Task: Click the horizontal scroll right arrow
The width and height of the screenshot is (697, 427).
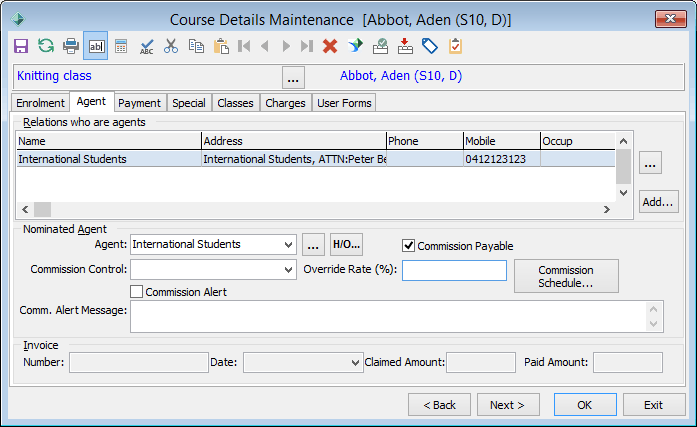Action: 607,209
